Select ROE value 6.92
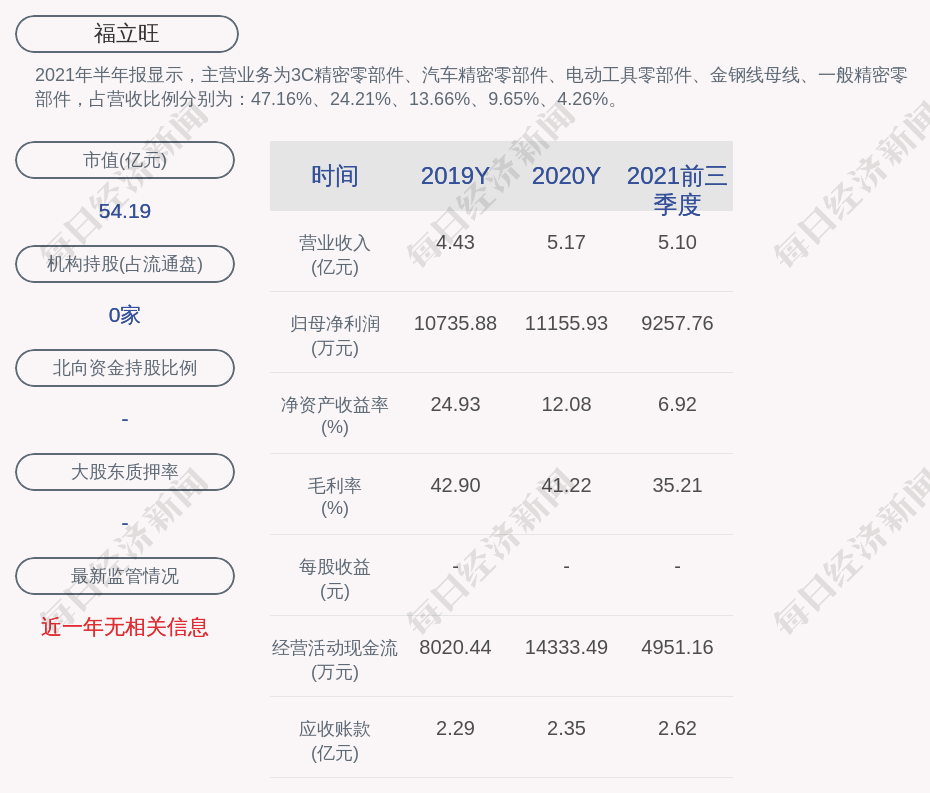 (x=677, y=404)
